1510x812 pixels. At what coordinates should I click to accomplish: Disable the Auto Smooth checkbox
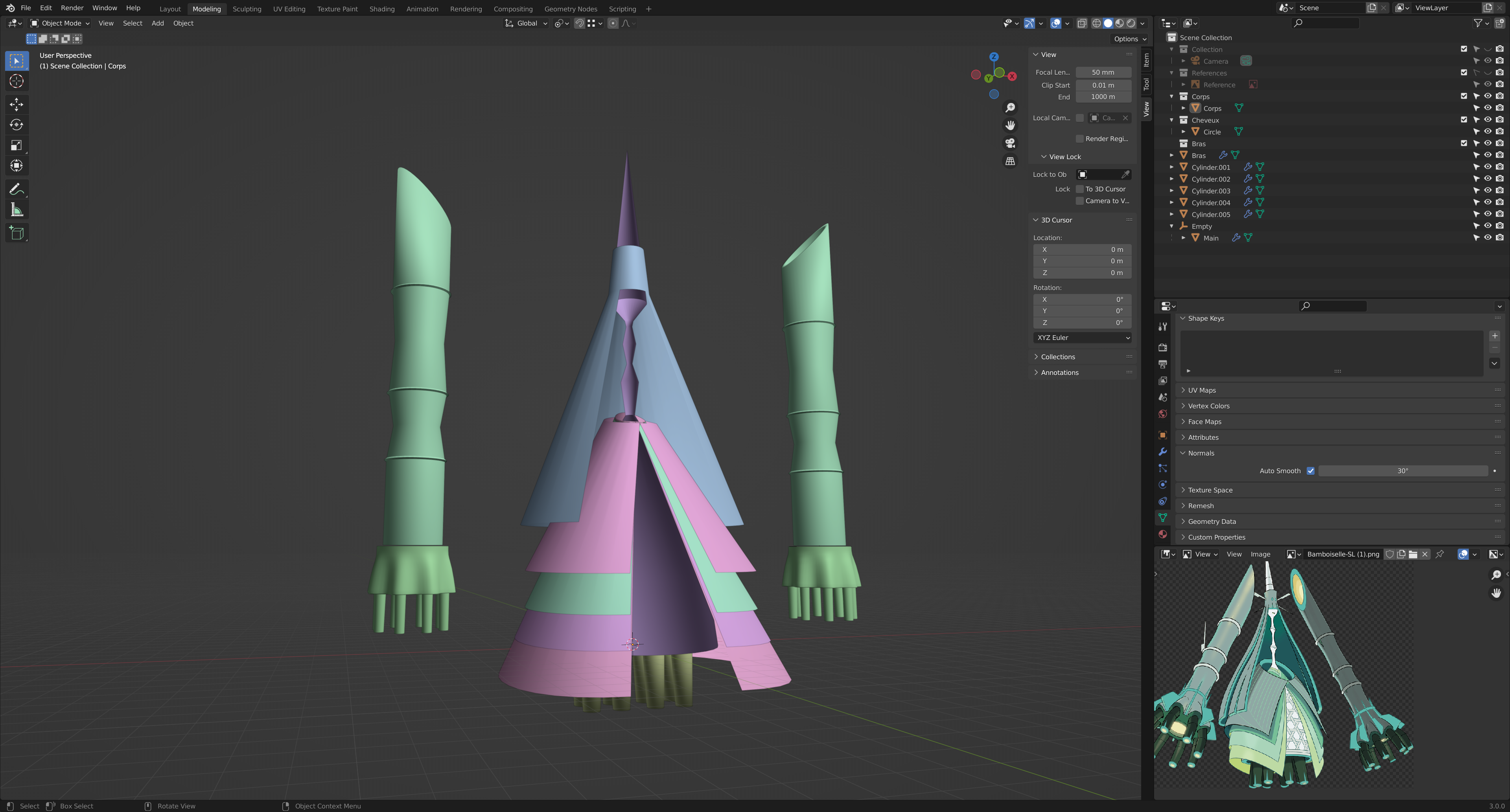(x=1311, y=471)
